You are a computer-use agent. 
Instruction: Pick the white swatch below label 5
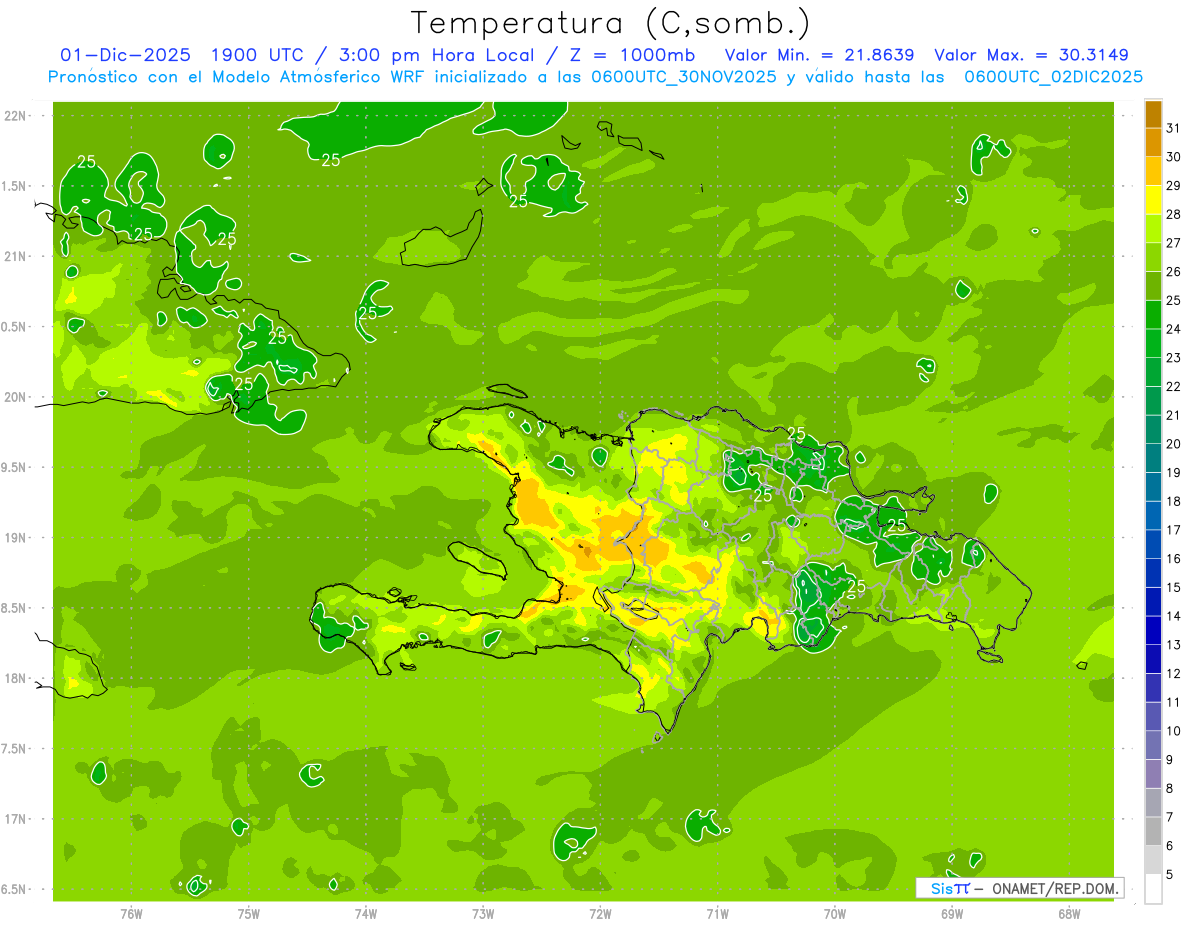pyautogui.click(x=1153, y=889)
